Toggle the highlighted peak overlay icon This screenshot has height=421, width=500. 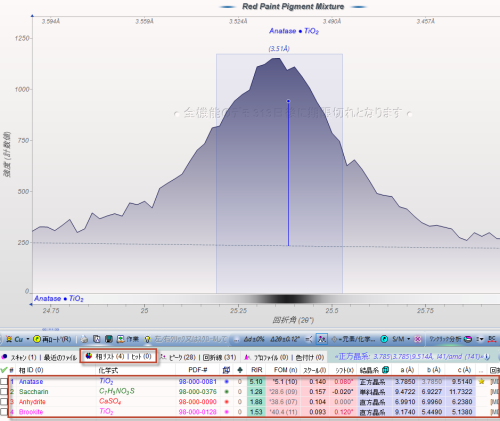[x=322, y=339]
